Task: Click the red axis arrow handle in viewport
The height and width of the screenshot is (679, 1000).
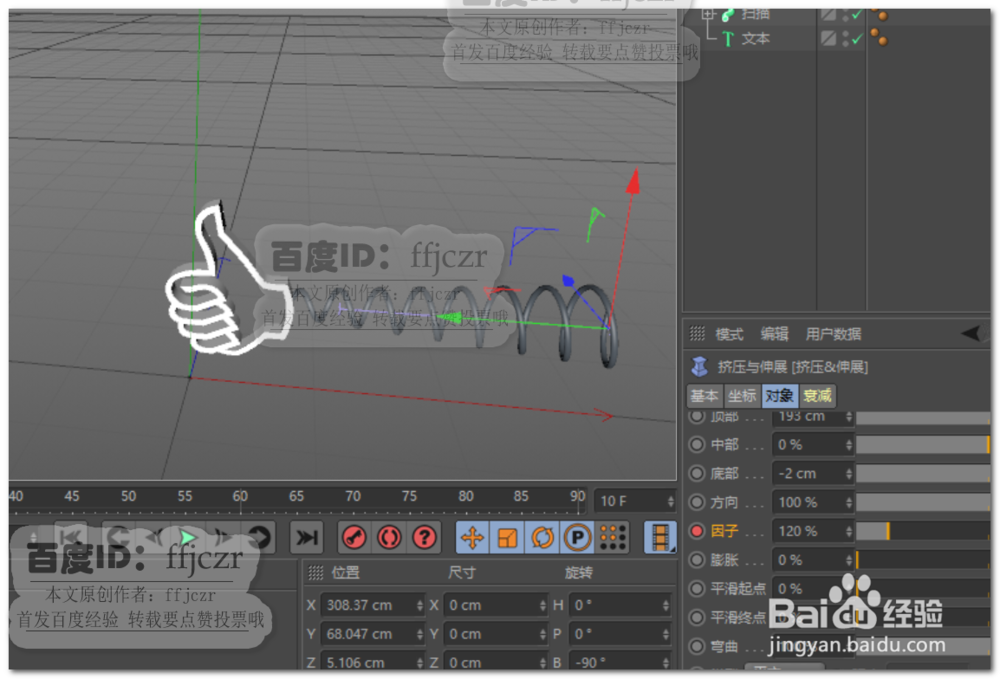Action: tap(633, 181)
